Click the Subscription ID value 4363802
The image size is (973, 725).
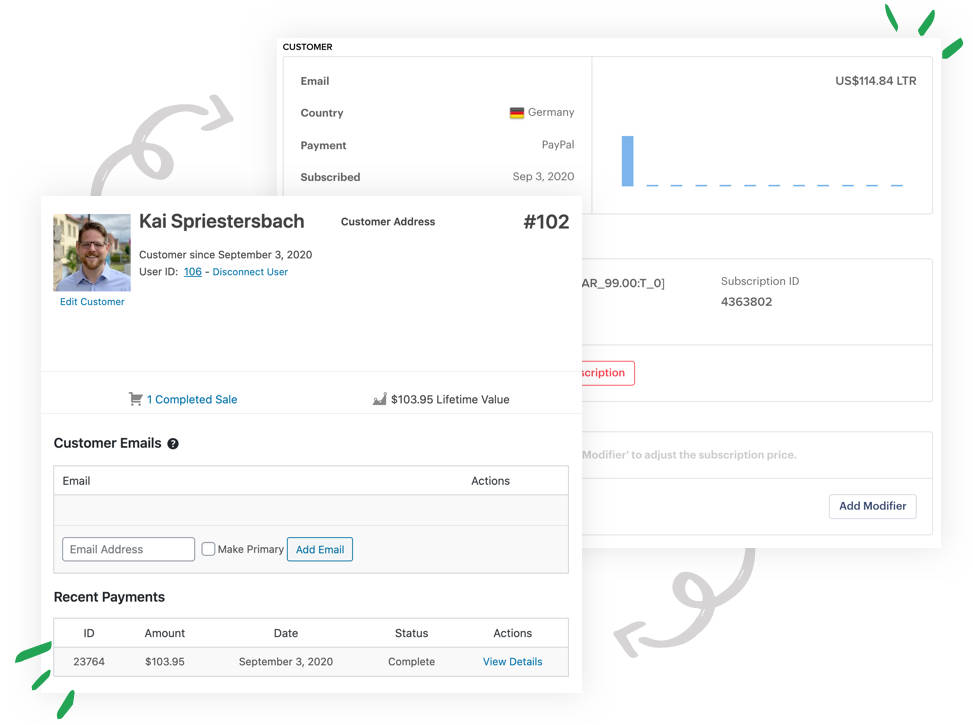point(747,302)
